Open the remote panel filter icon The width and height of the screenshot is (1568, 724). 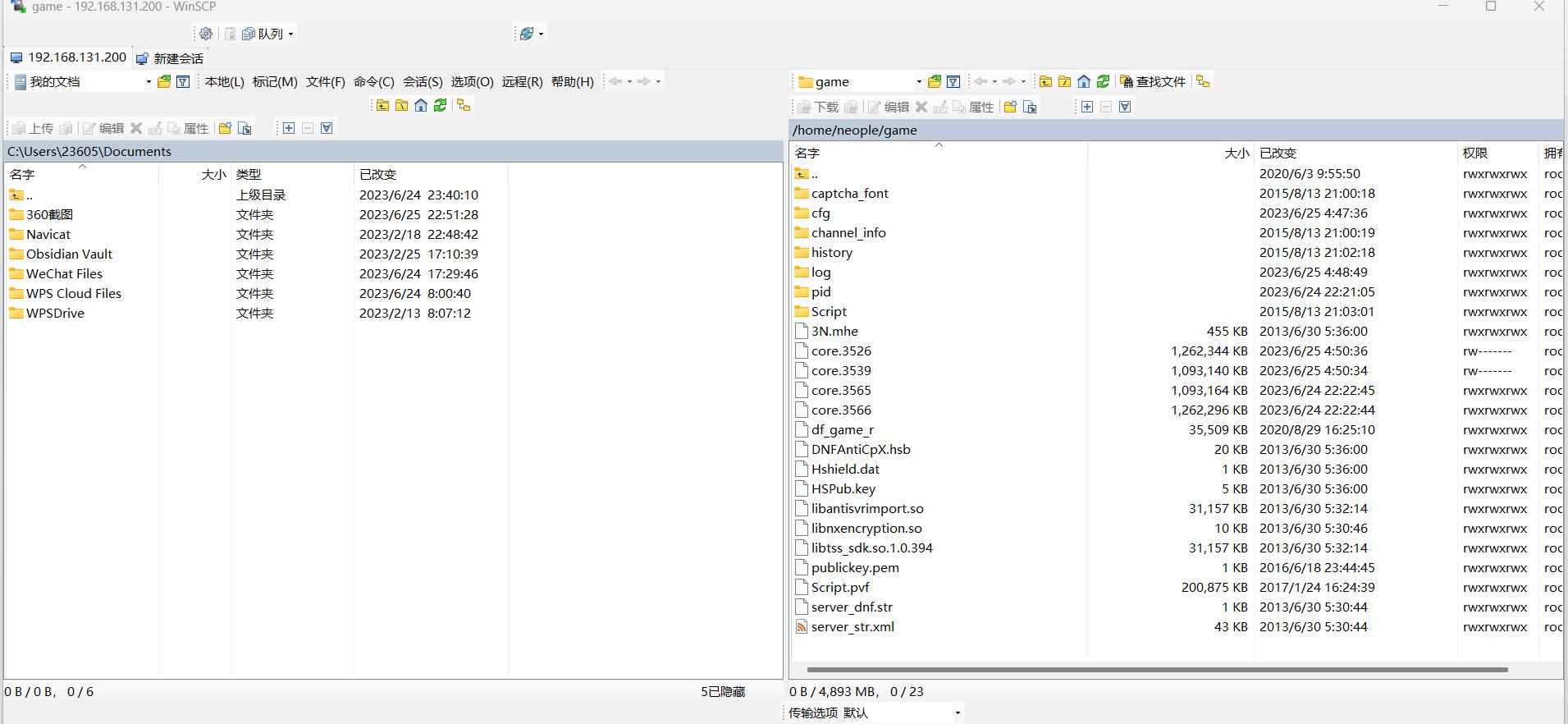point(953,81)
